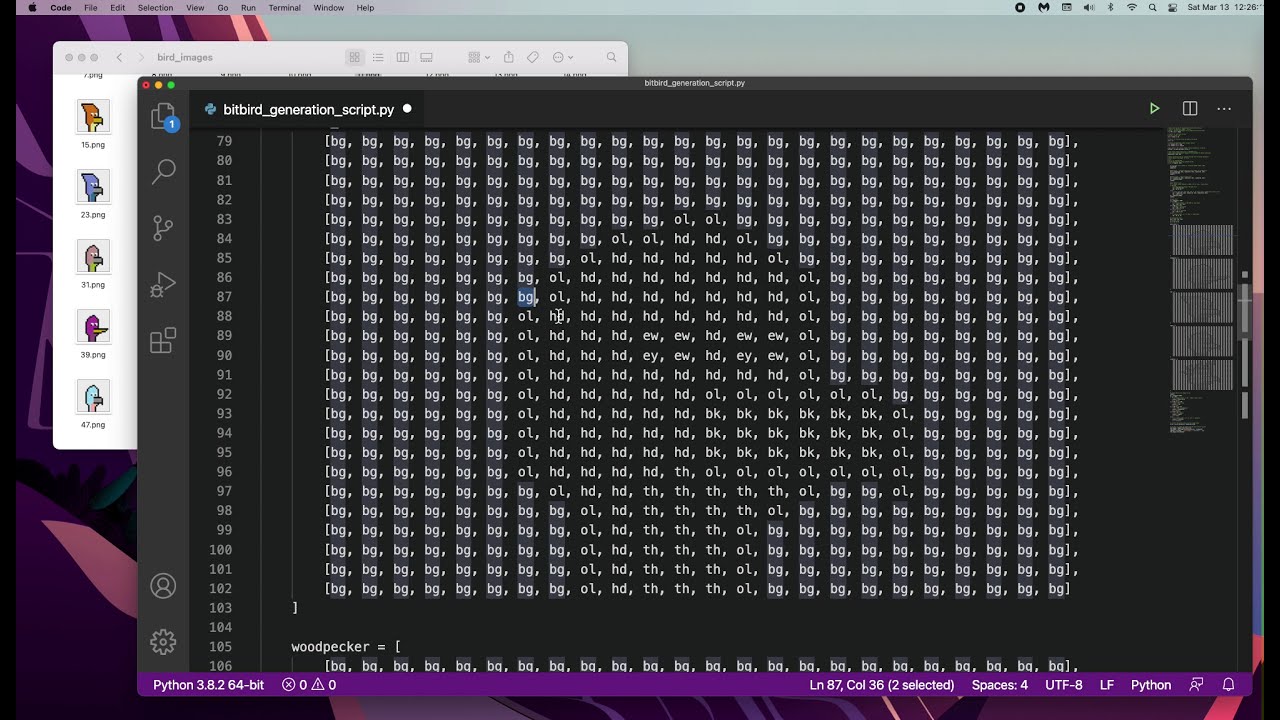
Task: Click line number 103 in the gutter
Action: [220, 608]
